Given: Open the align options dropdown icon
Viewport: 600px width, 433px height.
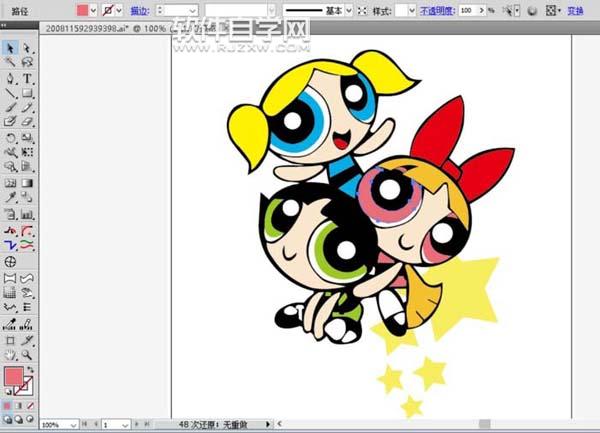Looking at the screenshot, I should point(551,11).
